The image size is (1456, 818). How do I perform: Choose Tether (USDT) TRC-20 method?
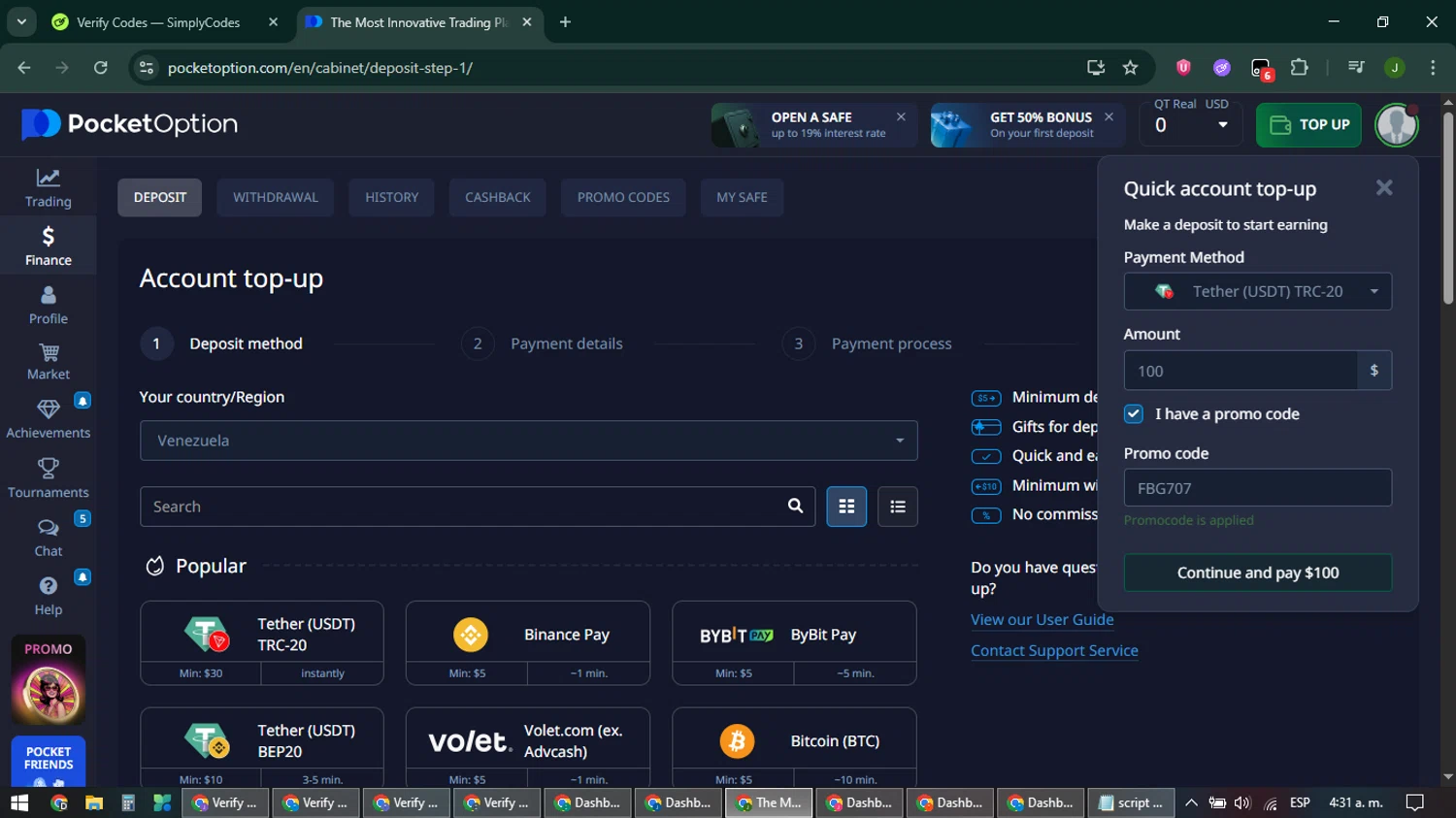[x=262, y=642]
